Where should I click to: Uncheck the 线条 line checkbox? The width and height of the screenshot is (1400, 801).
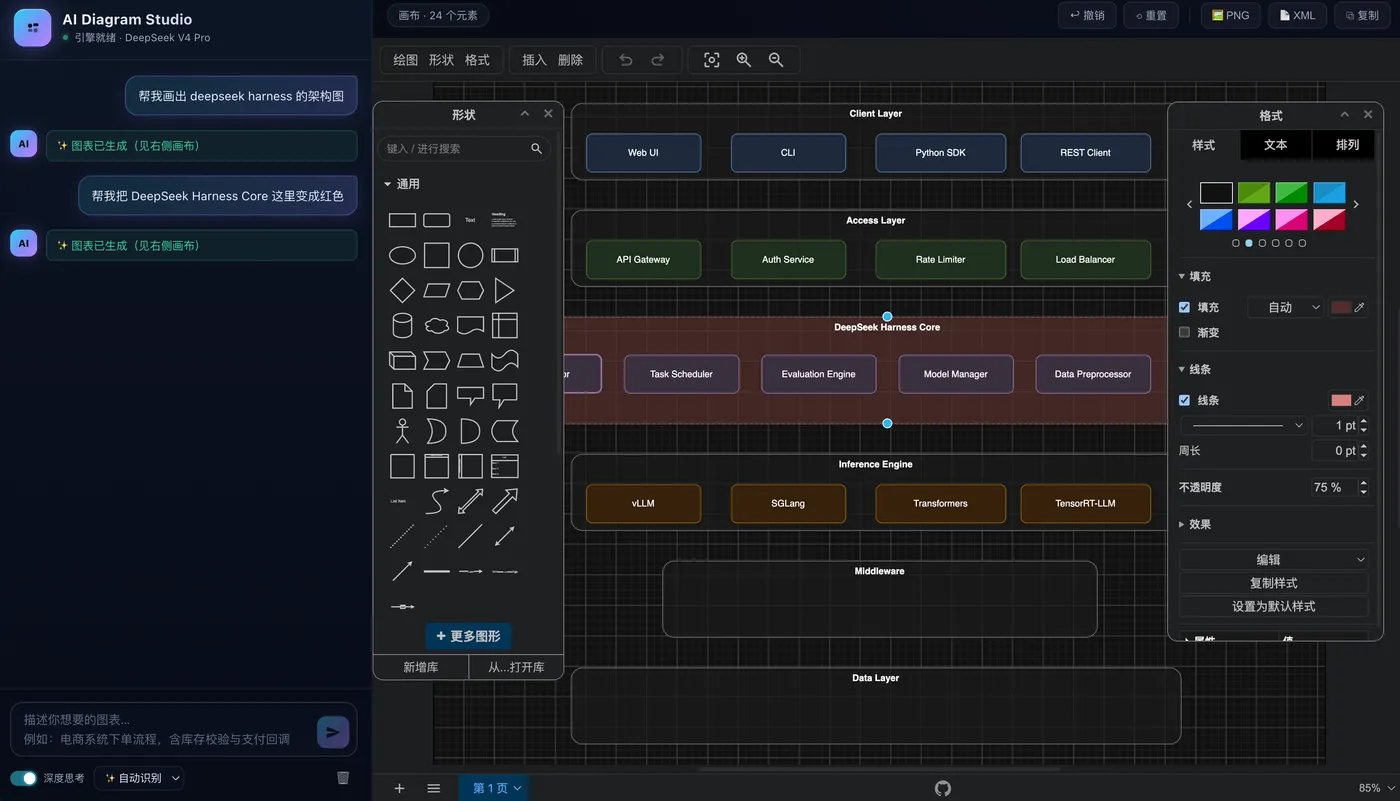[x=1185, y=400]
